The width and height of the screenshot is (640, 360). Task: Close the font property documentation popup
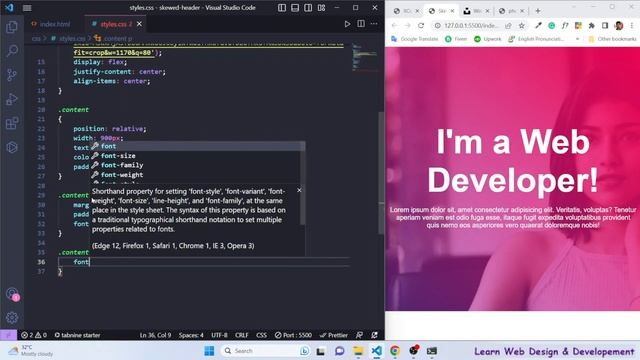coord(299,190)
